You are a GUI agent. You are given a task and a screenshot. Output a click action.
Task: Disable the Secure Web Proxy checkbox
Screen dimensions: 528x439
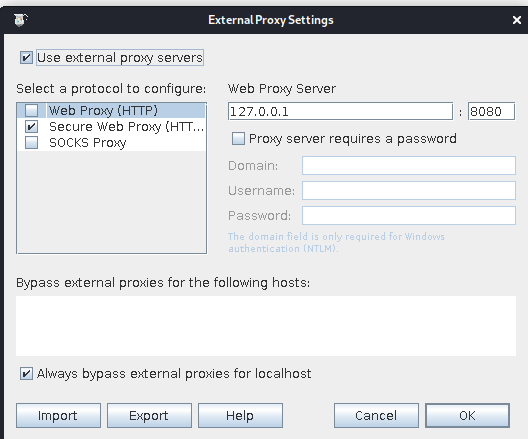[32, 127]
